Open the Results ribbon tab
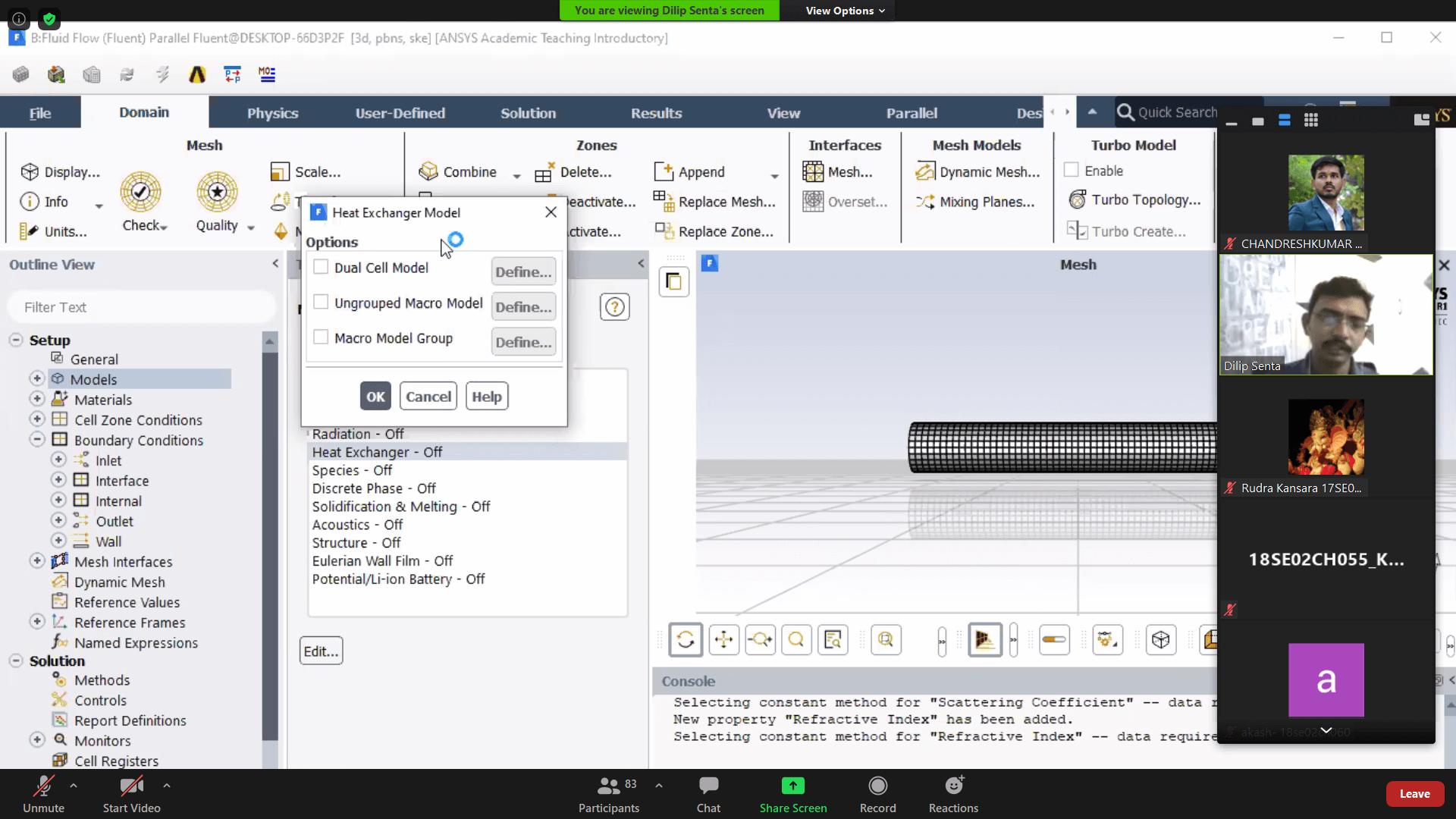The width and height of the screenshot is (1456, 819). click(656, 113)
